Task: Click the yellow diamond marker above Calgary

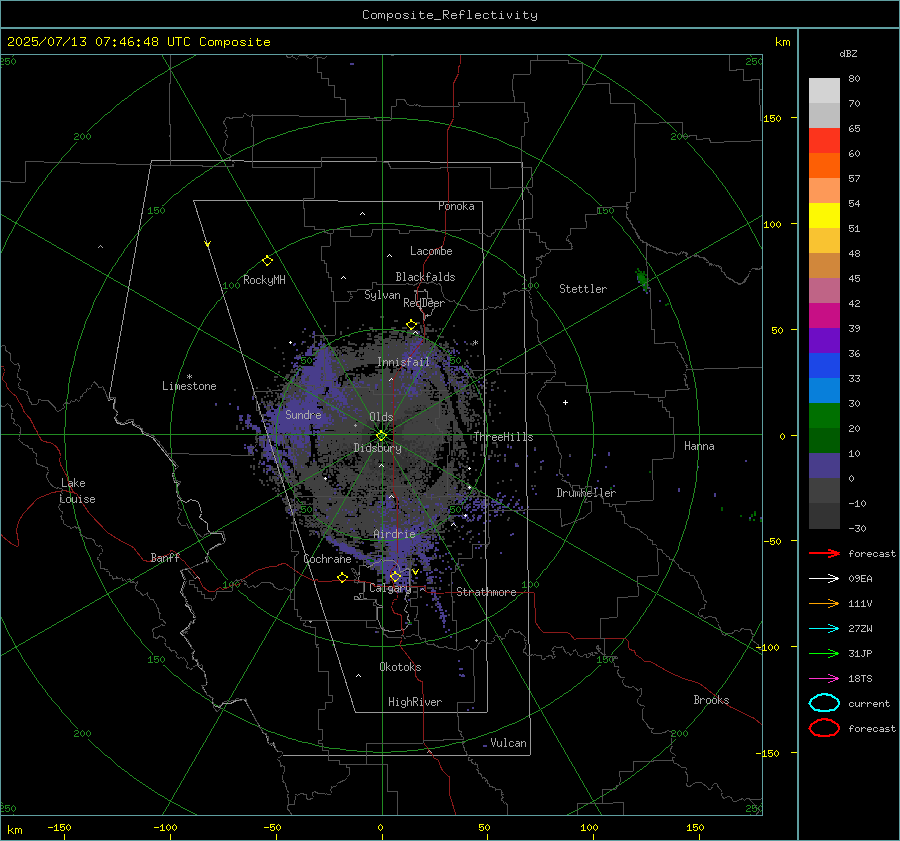Action: point(395,576)
